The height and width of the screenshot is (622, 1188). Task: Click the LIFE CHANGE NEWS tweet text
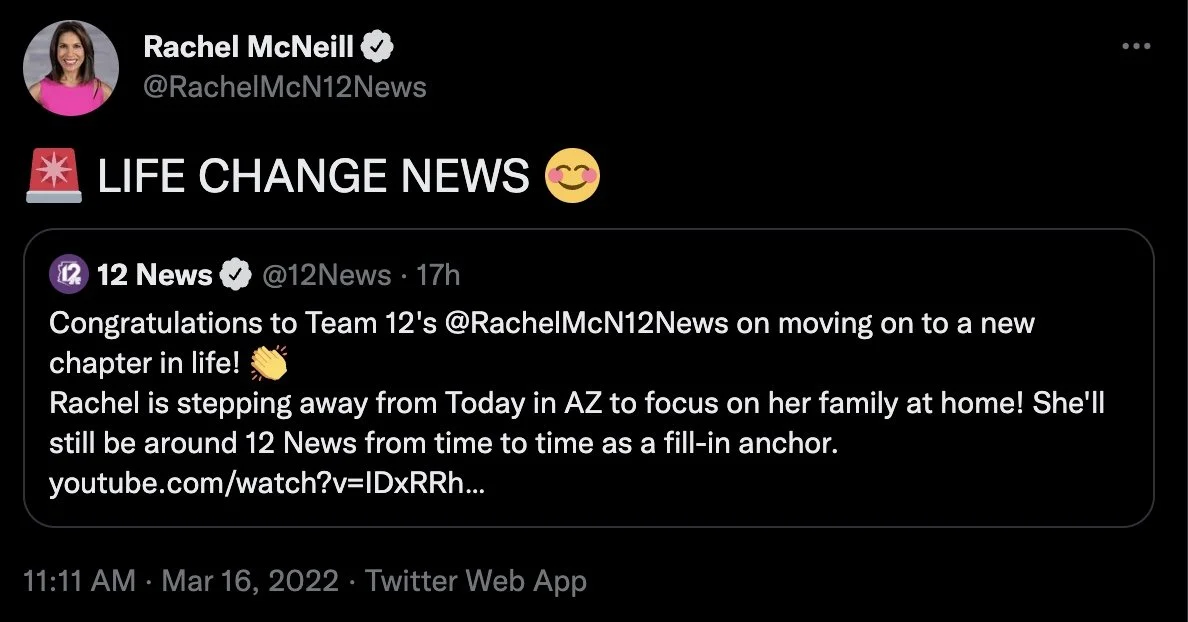pos(313,176)
